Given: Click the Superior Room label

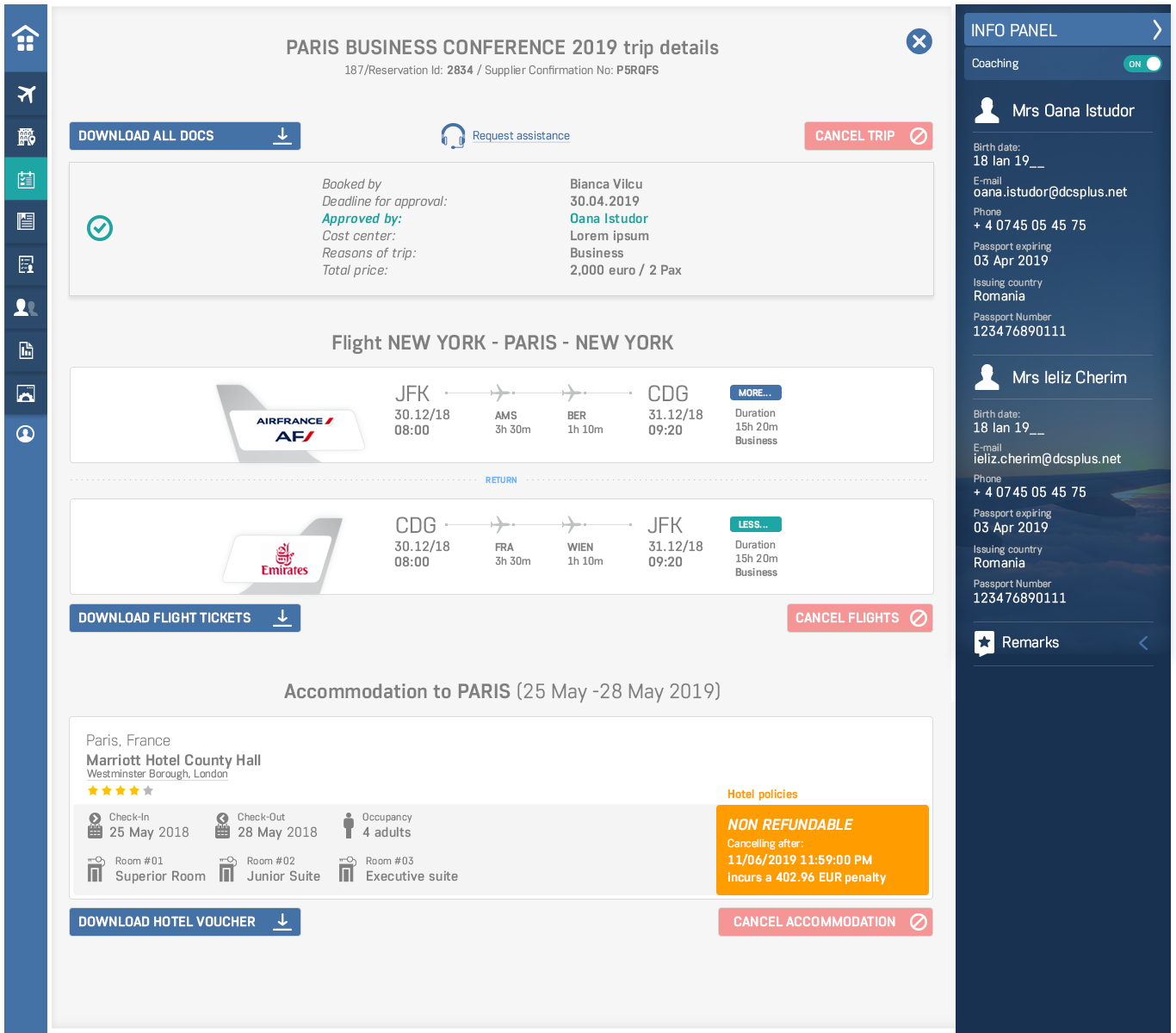Looking at the screenshot, I should 160,876.
